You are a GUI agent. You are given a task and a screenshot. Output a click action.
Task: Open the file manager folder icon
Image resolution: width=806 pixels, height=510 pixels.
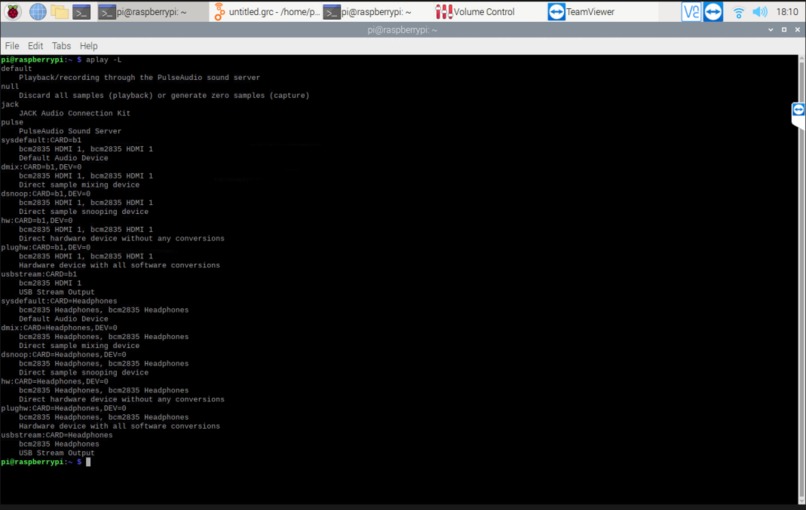coord(60,11)
